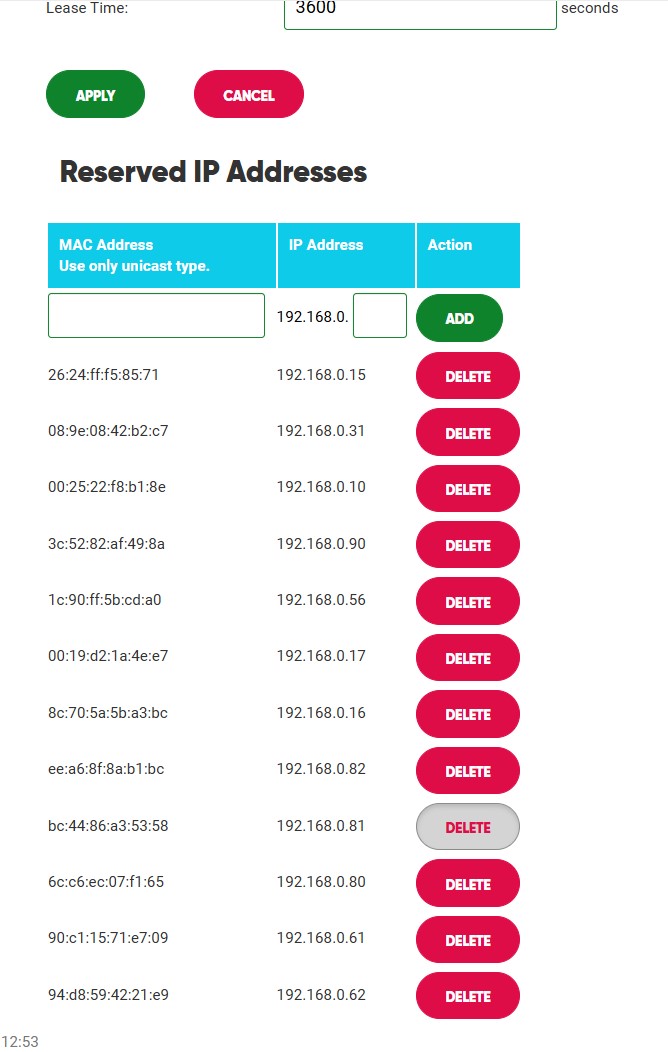668x1052 pixels.
Task: Delete reservation for 00:19:d2:1a:4e:e7
Action: coord(467,658)
